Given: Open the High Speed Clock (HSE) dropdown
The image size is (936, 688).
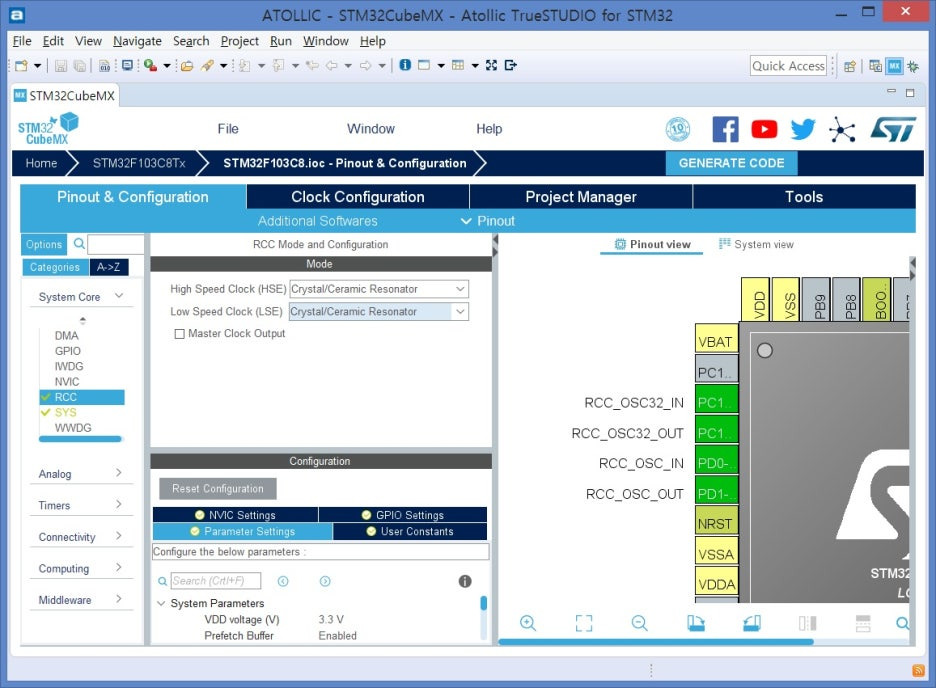Looking at the screenshot, I should [x=379, y=289].
